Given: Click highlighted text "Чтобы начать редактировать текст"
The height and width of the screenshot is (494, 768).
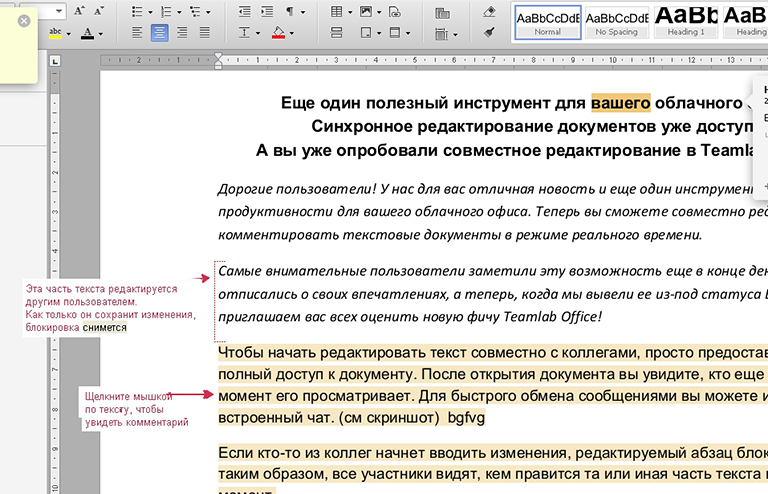Looking at the screenshot, I should [x=341, y=353].
